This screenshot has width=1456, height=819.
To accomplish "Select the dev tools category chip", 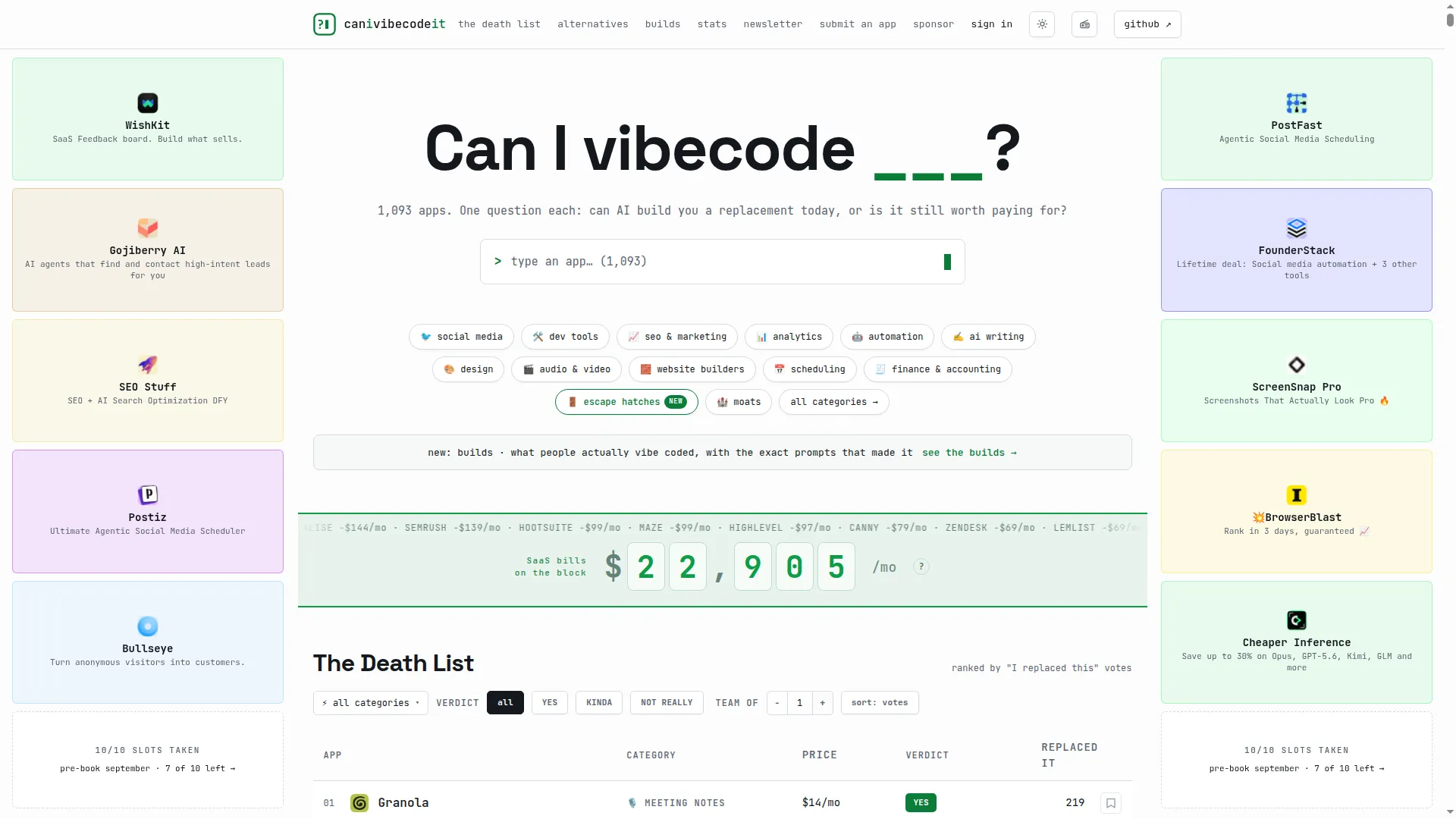I will 565,337.
